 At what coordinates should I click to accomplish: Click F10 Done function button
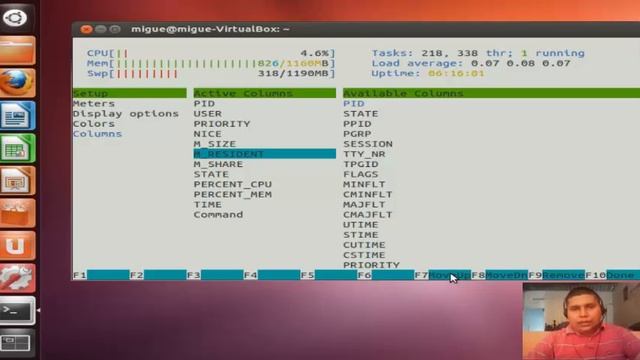click(611, 275)
